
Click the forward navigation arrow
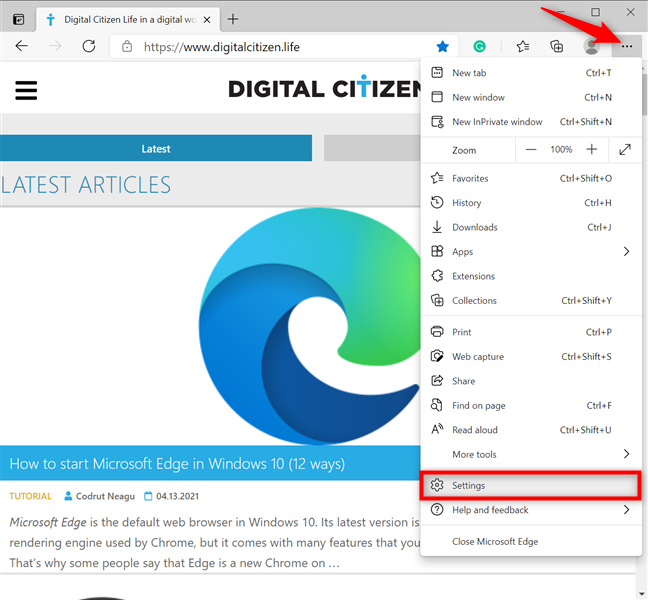(x=55, y=46)
